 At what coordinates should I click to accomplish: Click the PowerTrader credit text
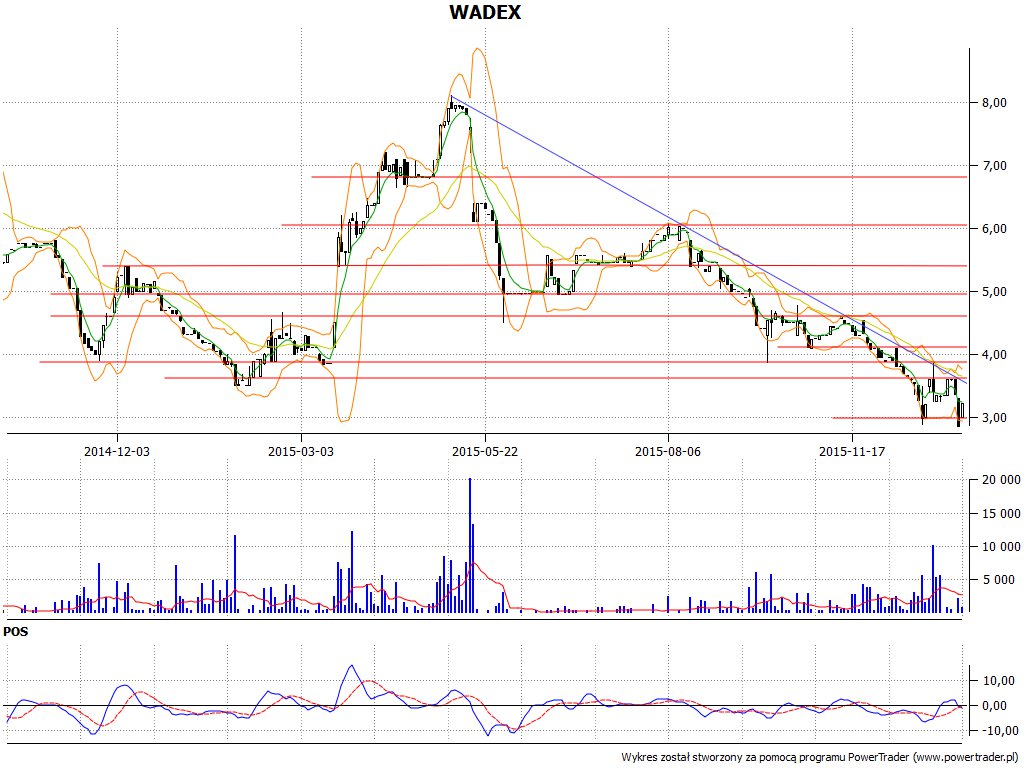coord(820,758)
